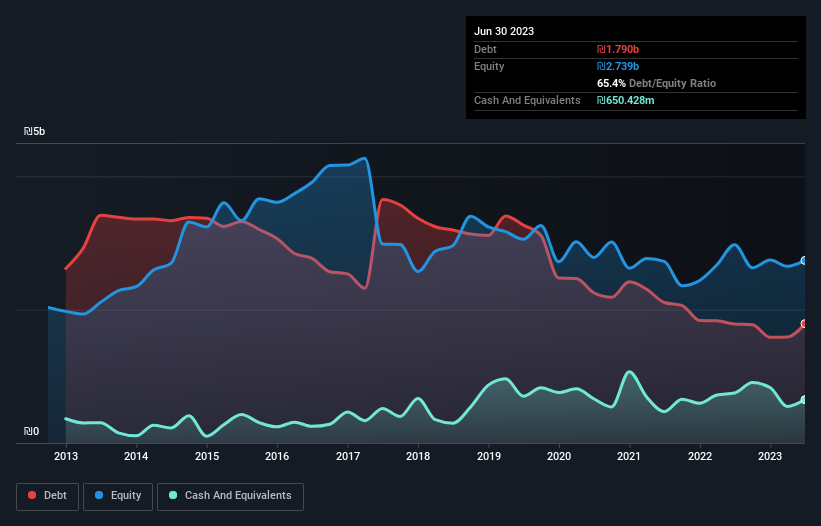Select the teal Cash endpoint marker at 2023
Image resolution: width=821 pixels, height=526 pixels.
pyautogui.click(x=805, y=400)
